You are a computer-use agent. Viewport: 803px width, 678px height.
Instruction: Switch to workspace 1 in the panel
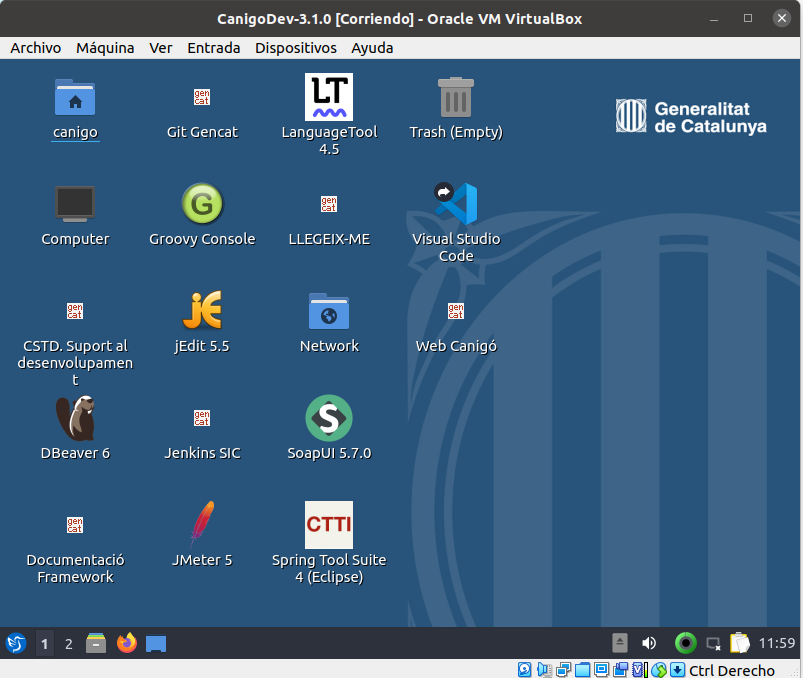tap(45, 644)
